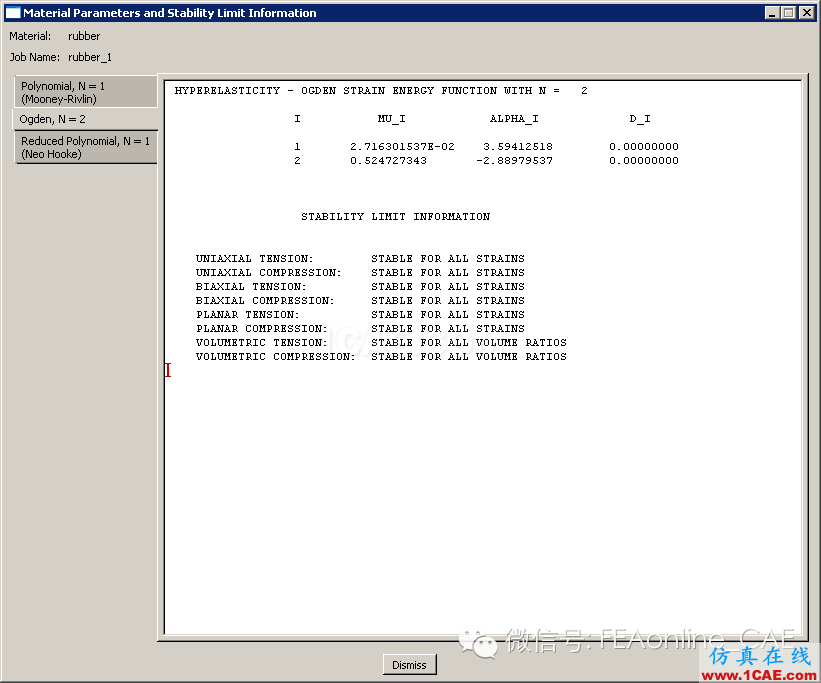The image size is (821, 683).
Task: Click the PLANAR COMPRESSION label
Action: pos(262,329)
